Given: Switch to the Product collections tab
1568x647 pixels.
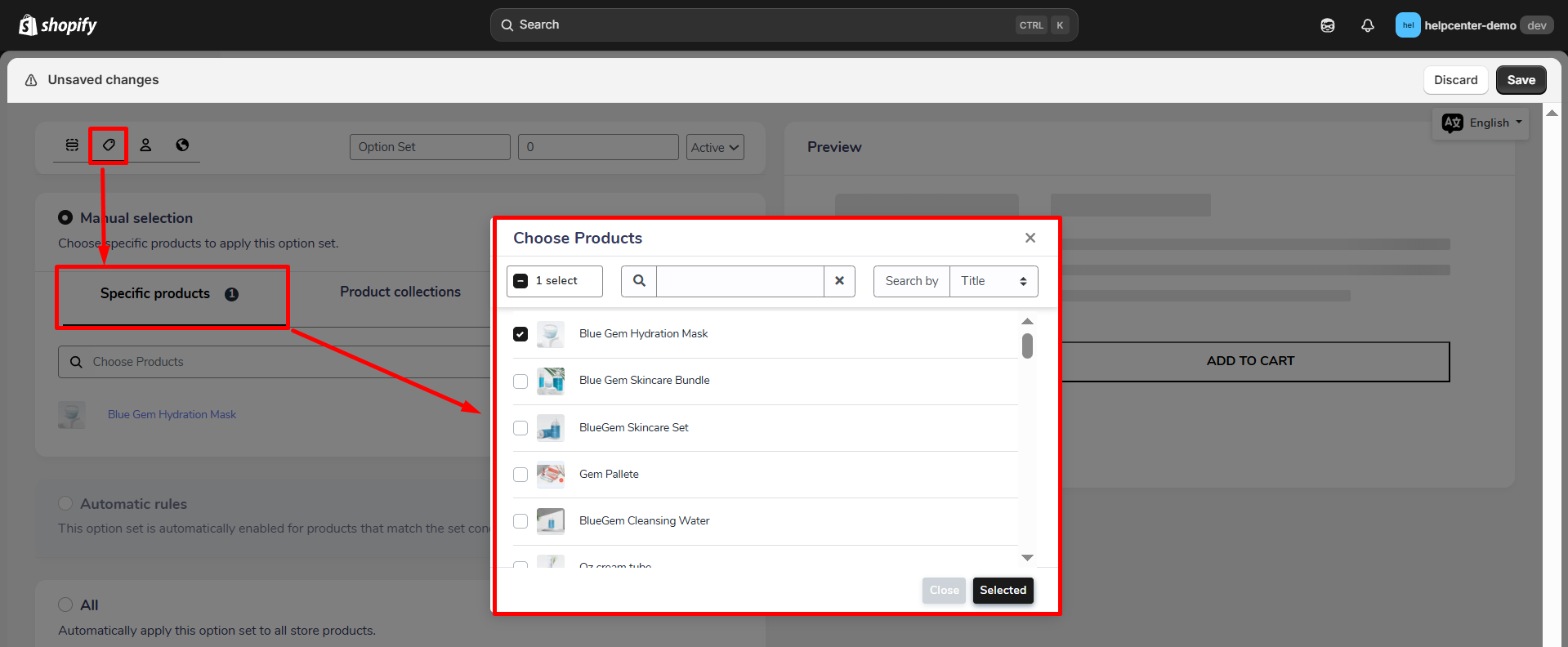Looking at the screenshot, I should (x=400, y=292).
